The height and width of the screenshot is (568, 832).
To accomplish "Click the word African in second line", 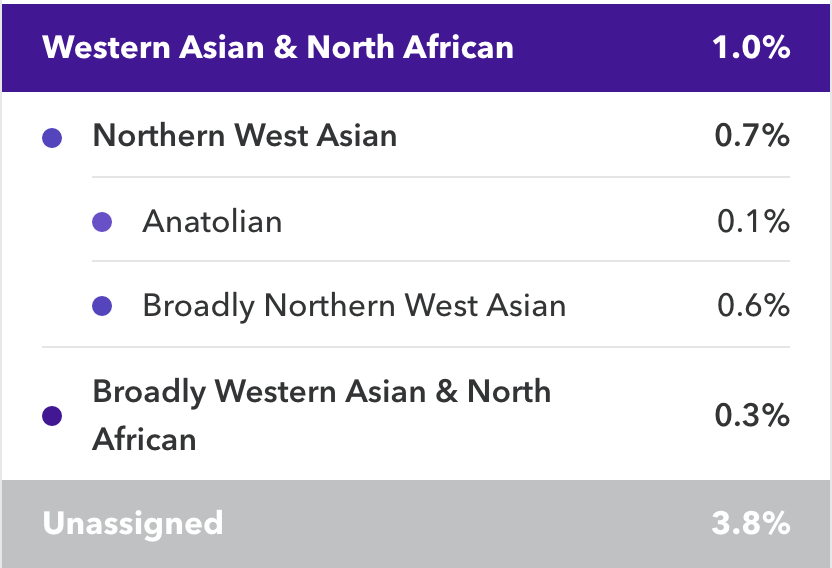I will point(143,439).
